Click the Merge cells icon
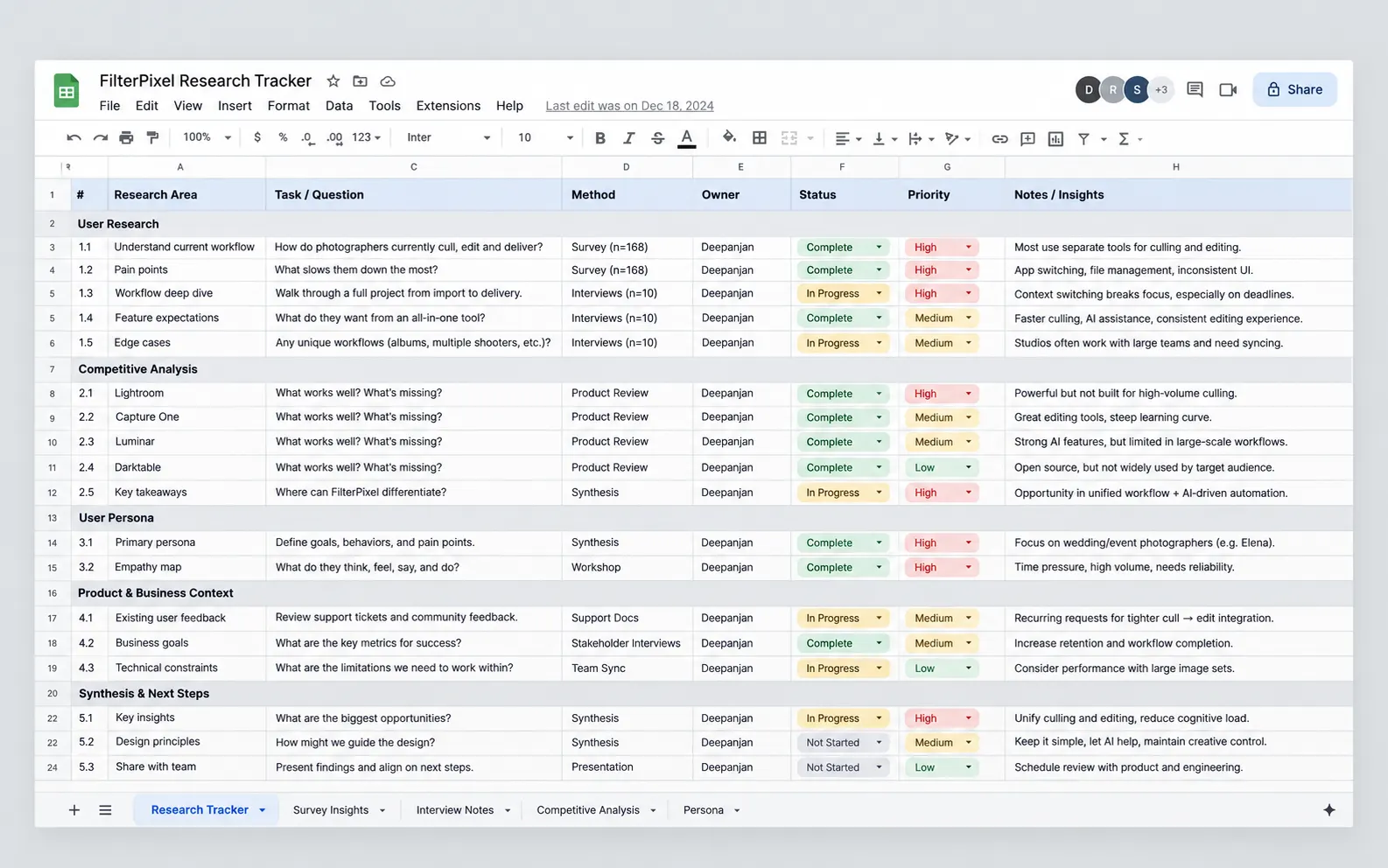 pos(789,137)
